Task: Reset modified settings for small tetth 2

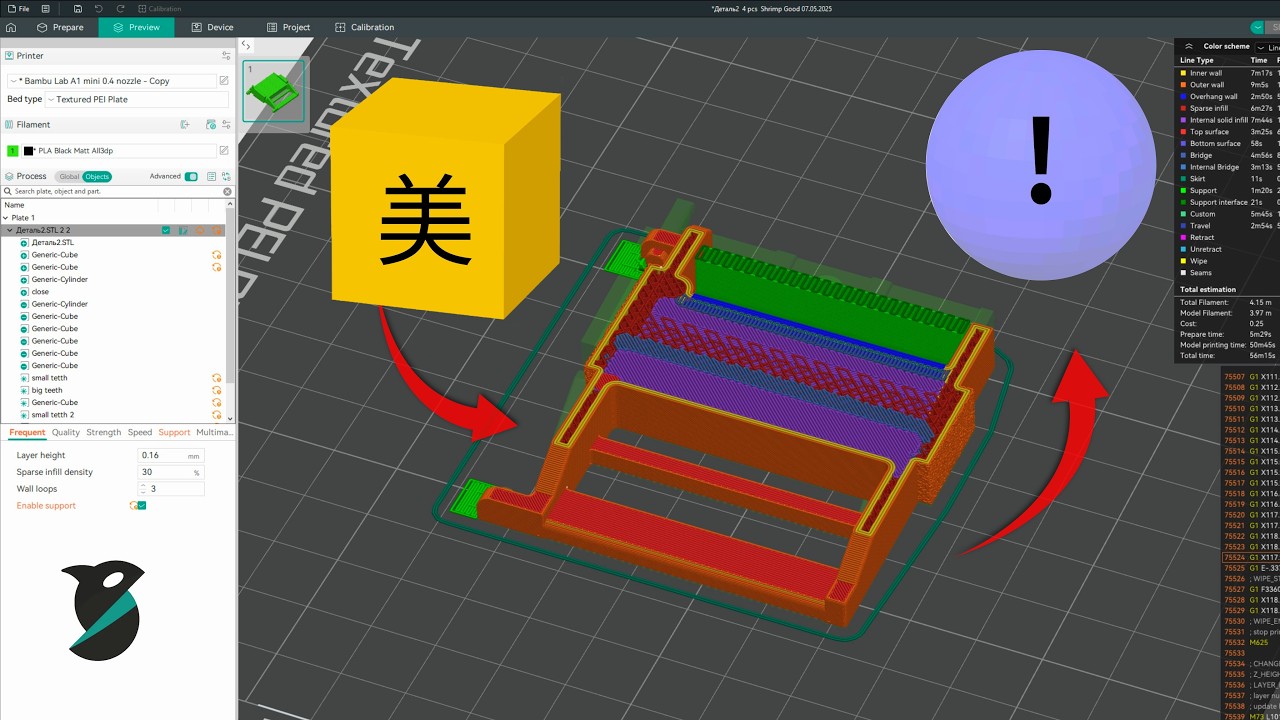Action: 216,415
